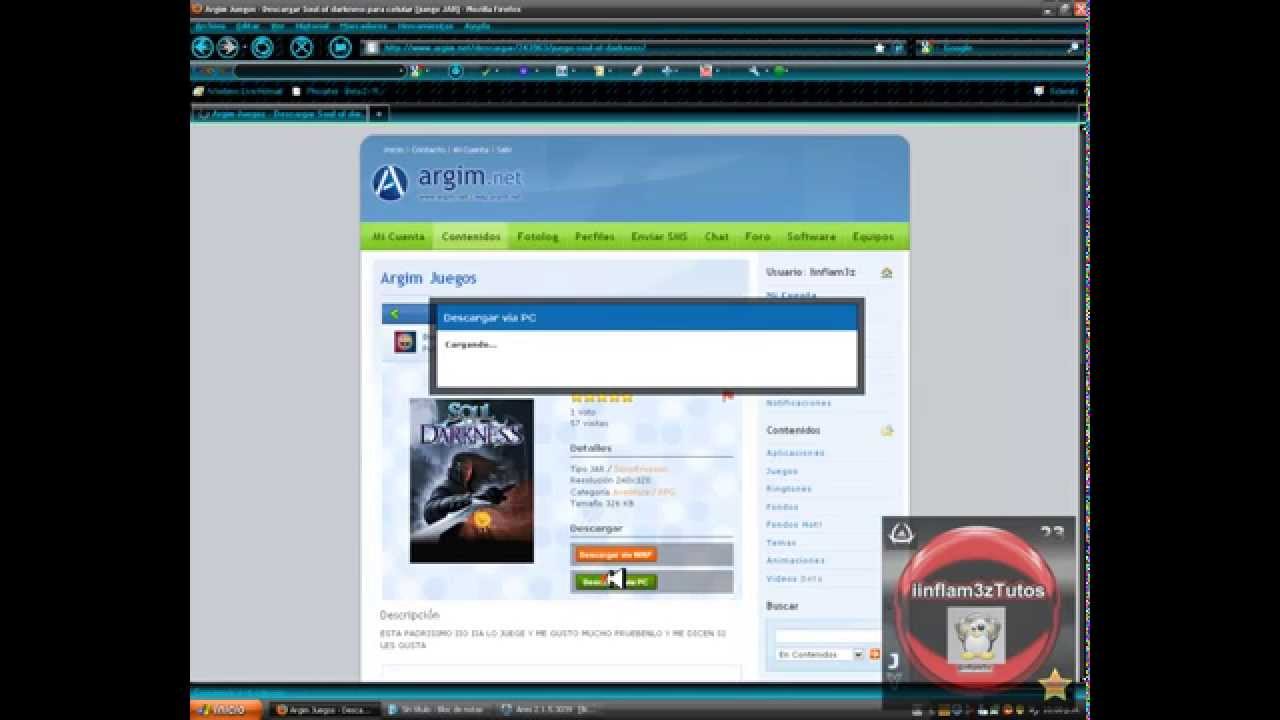1280x720 pixels.
Task: Click the Firefox Inicio start button
Action: tap(227, 710)
